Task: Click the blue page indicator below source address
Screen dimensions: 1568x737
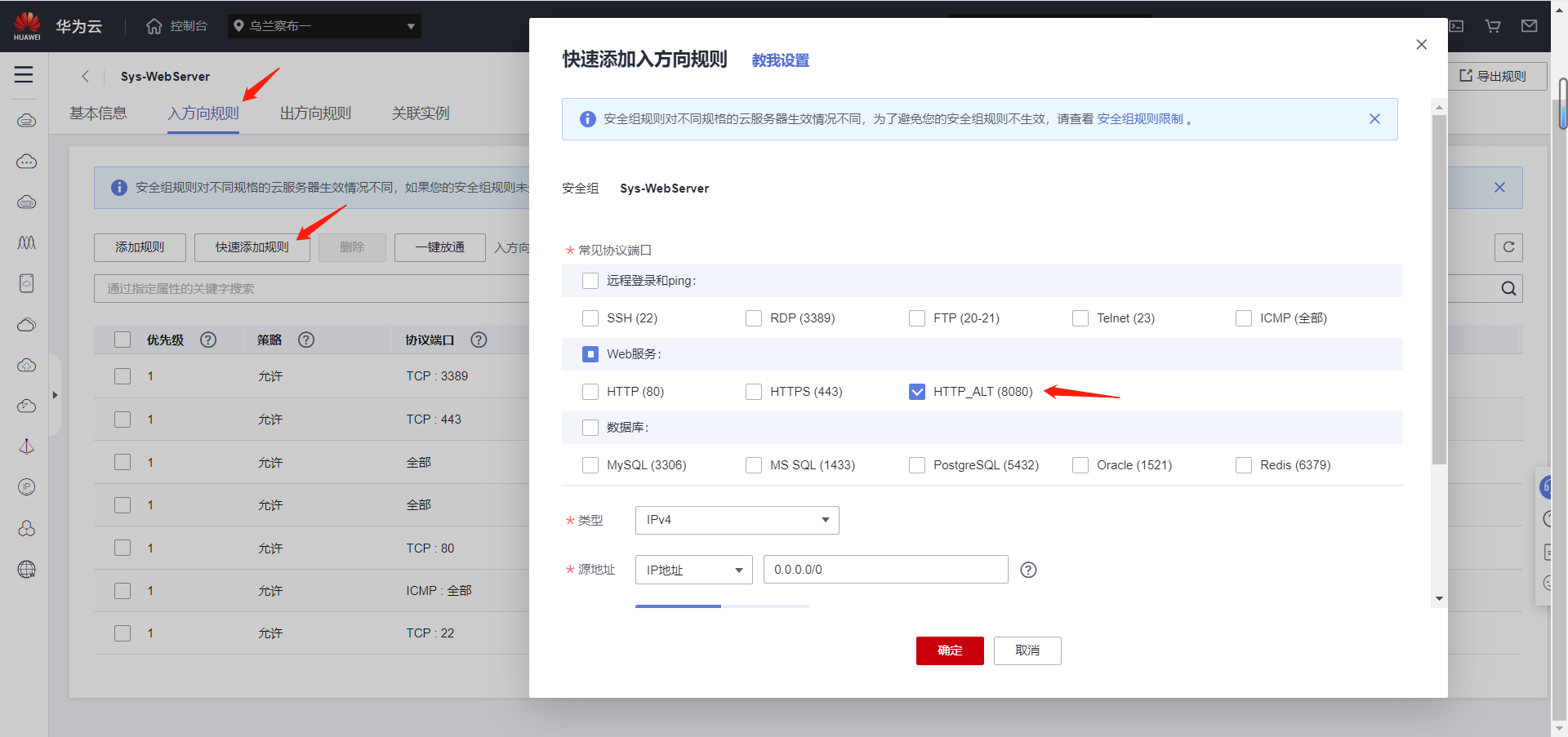Action: [678, 606]
